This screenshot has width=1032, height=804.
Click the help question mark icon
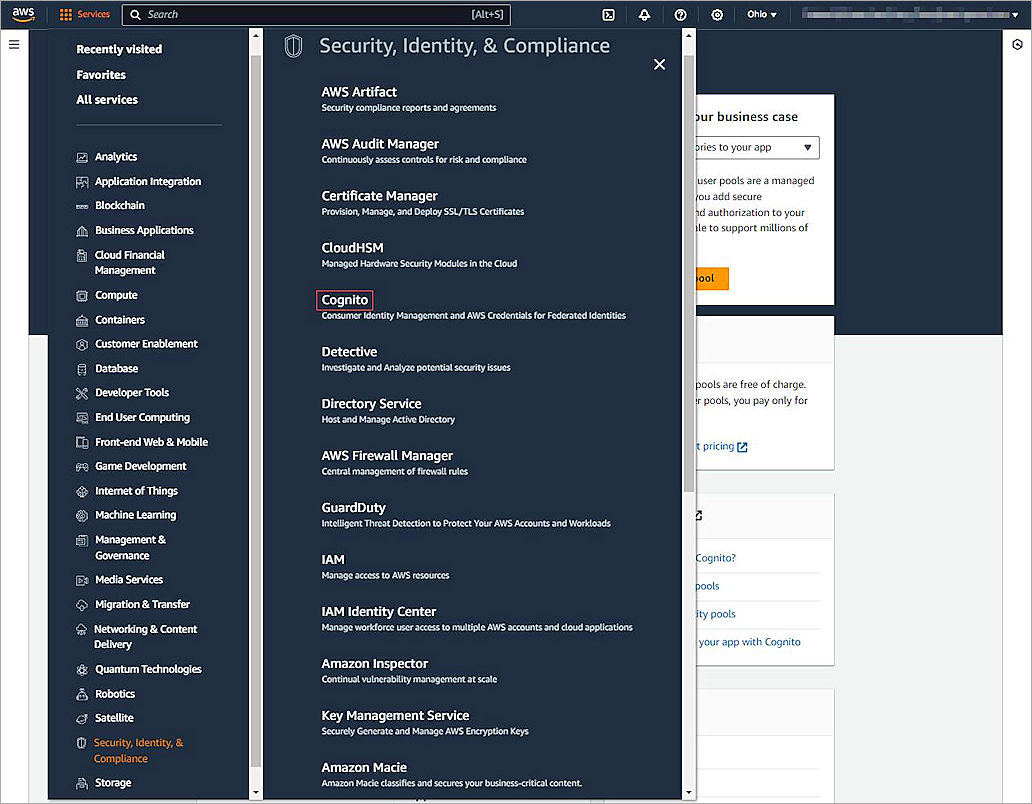tap(681, 14)
